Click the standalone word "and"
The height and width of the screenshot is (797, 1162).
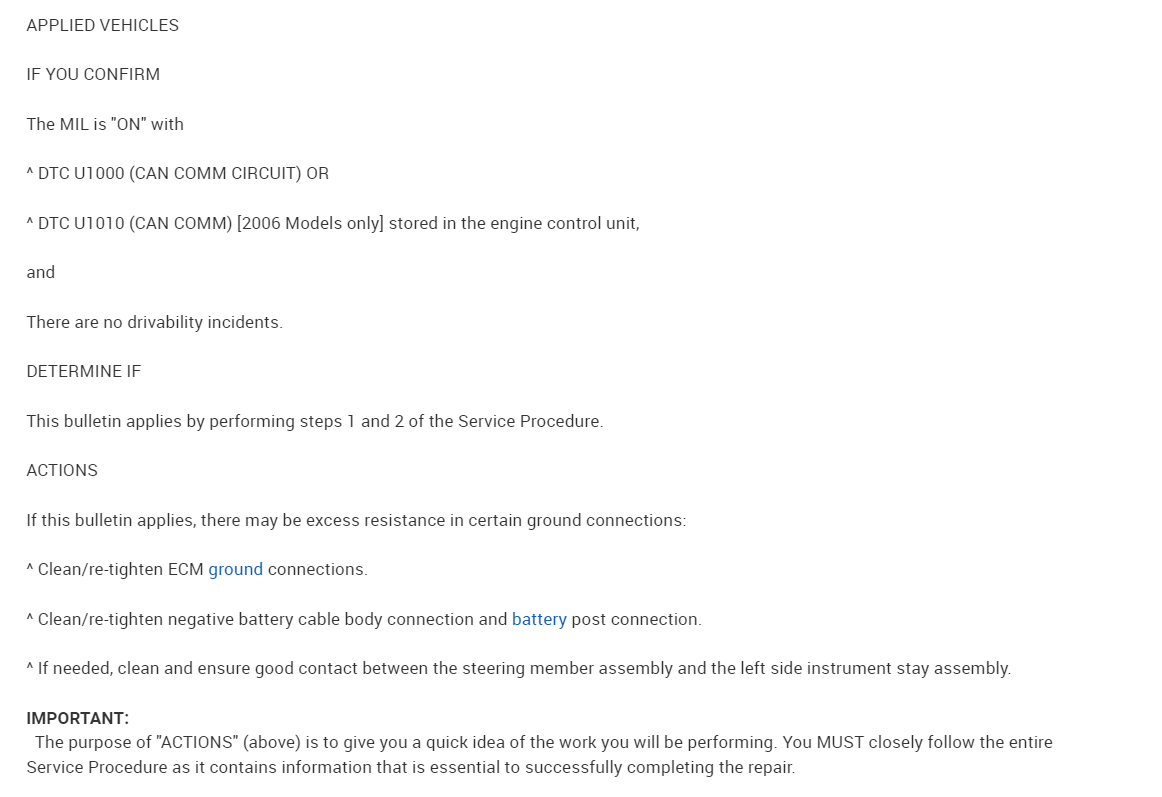(41, 273)
